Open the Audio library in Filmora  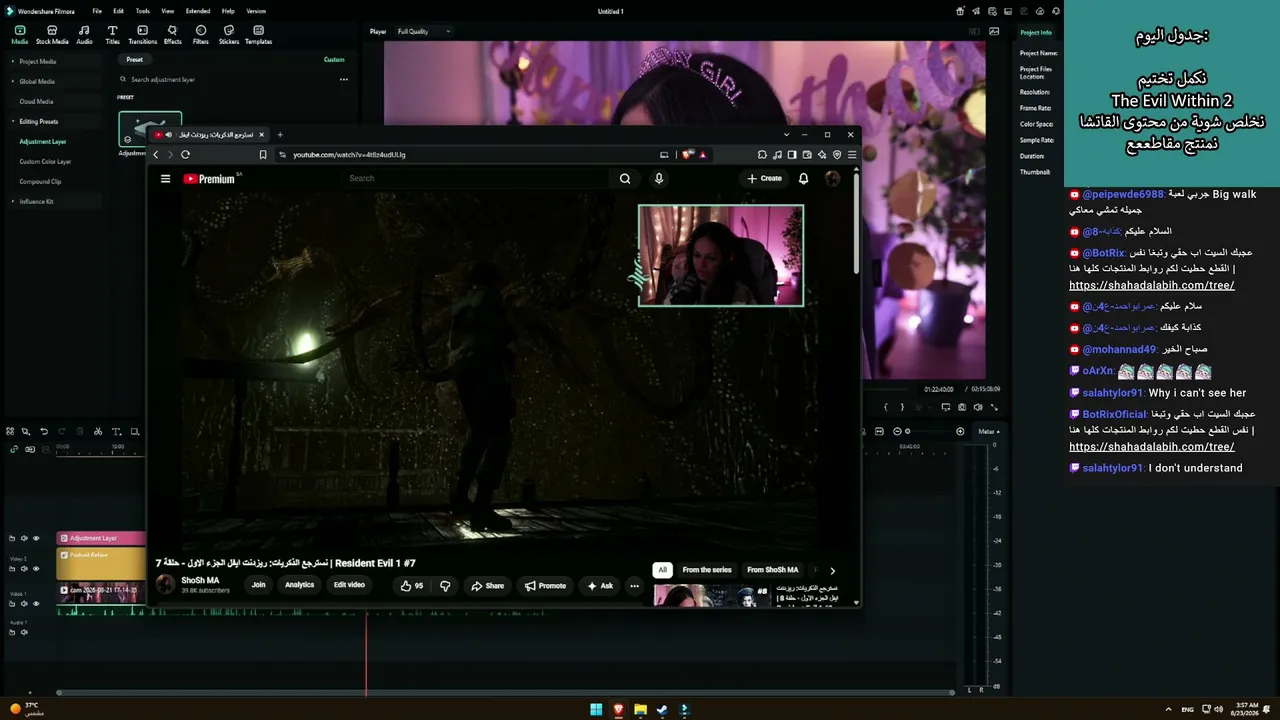click(84, 35)
